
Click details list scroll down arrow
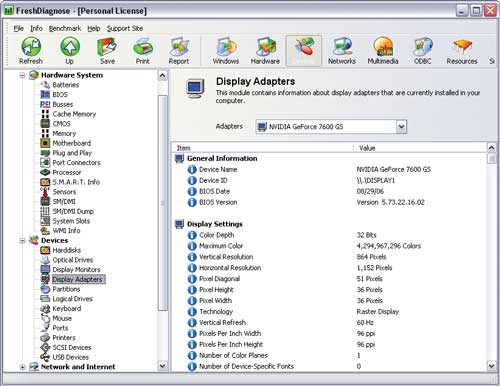point(492,366)
